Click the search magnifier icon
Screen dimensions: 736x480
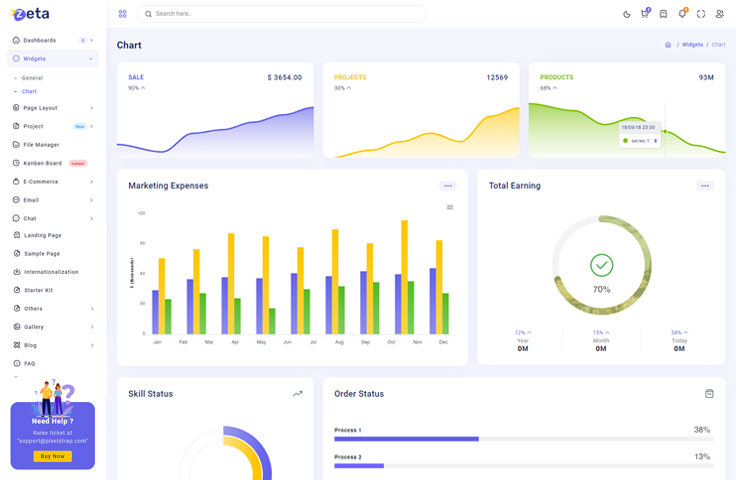(x=148, y=14)
